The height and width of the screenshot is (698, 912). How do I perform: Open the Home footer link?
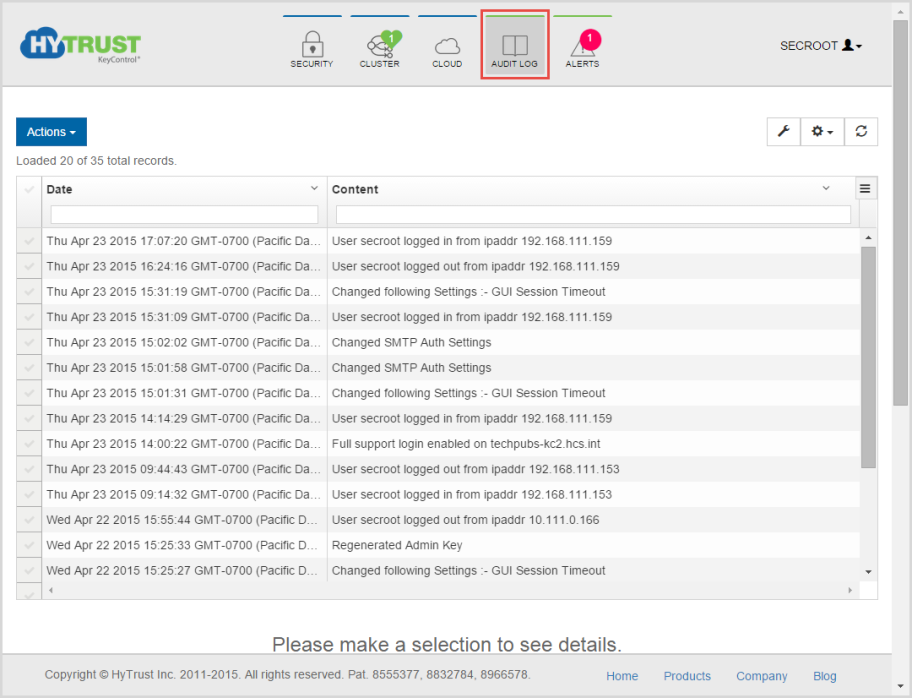pyautogui.click(x=622, y=676)
